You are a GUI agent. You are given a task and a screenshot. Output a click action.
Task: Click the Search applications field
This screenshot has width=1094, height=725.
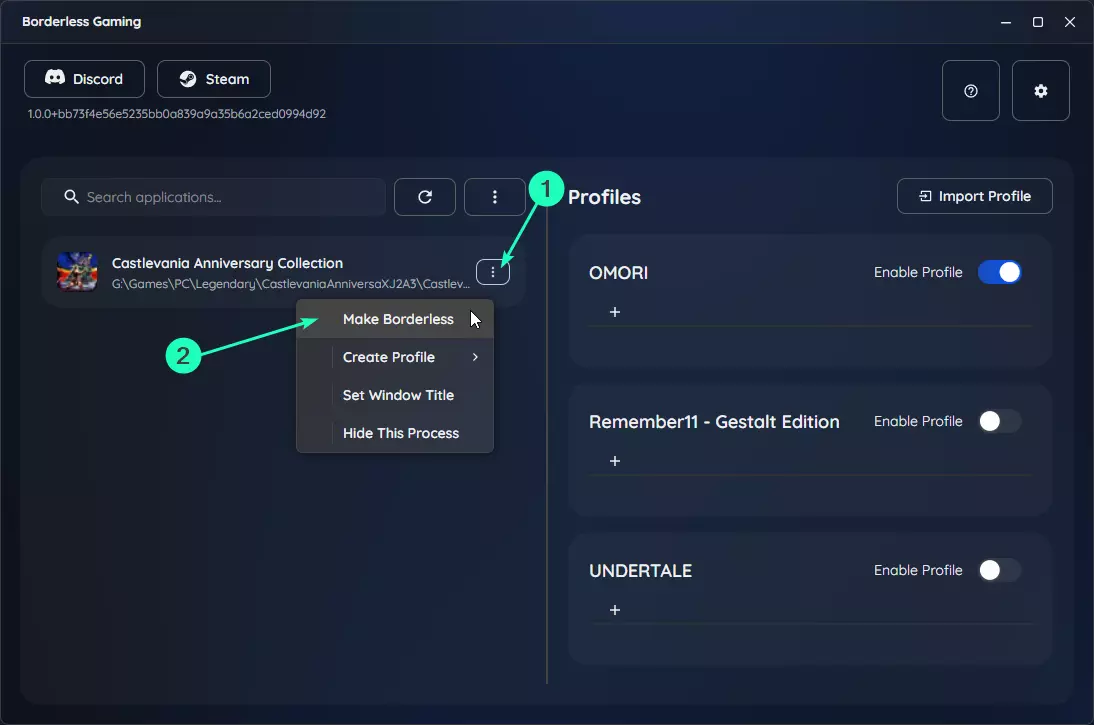pos(213,197)
